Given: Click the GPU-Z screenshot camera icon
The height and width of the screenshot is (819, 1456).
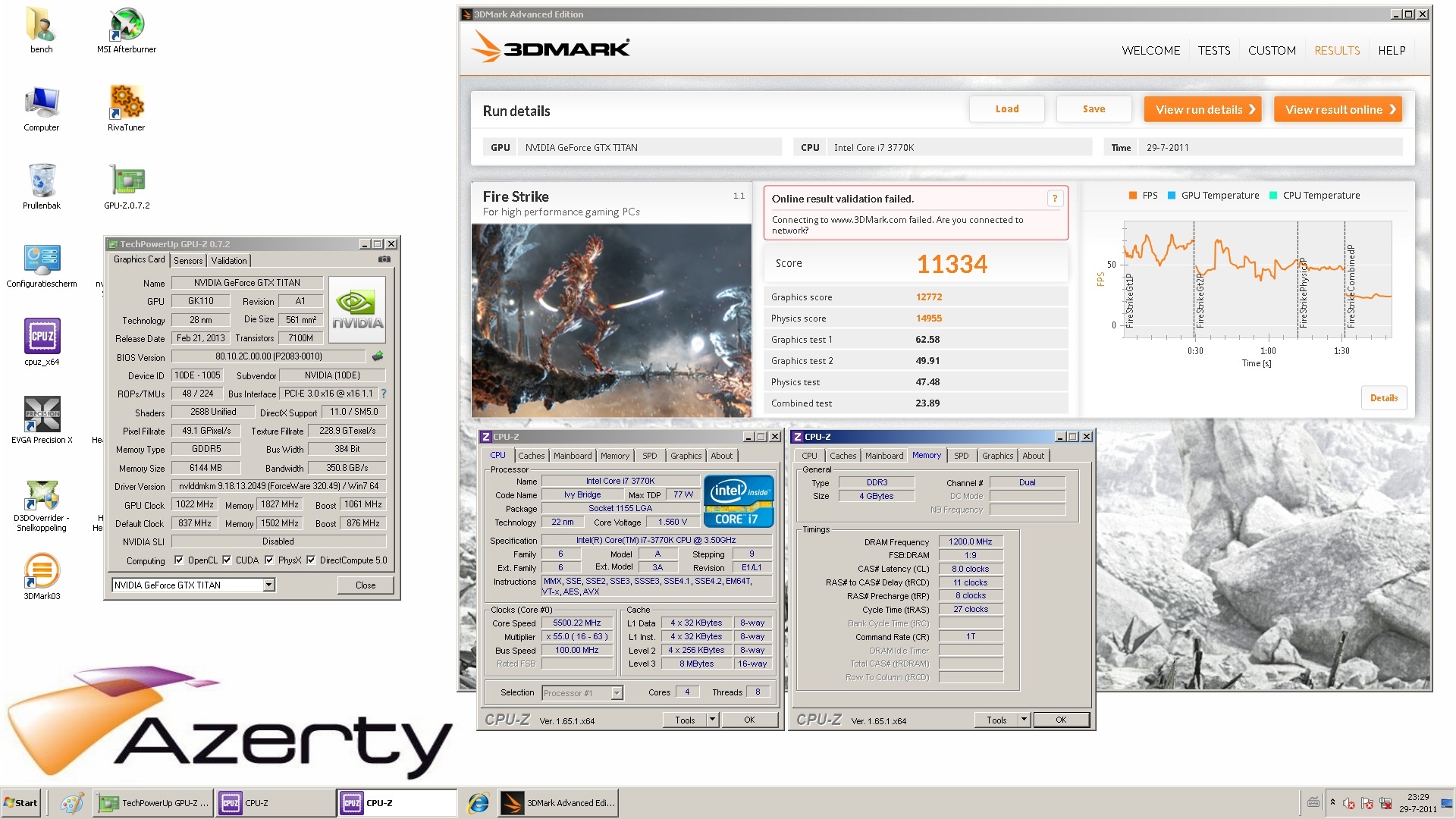Looking at the screenshot, I should (x=384, y=259).
